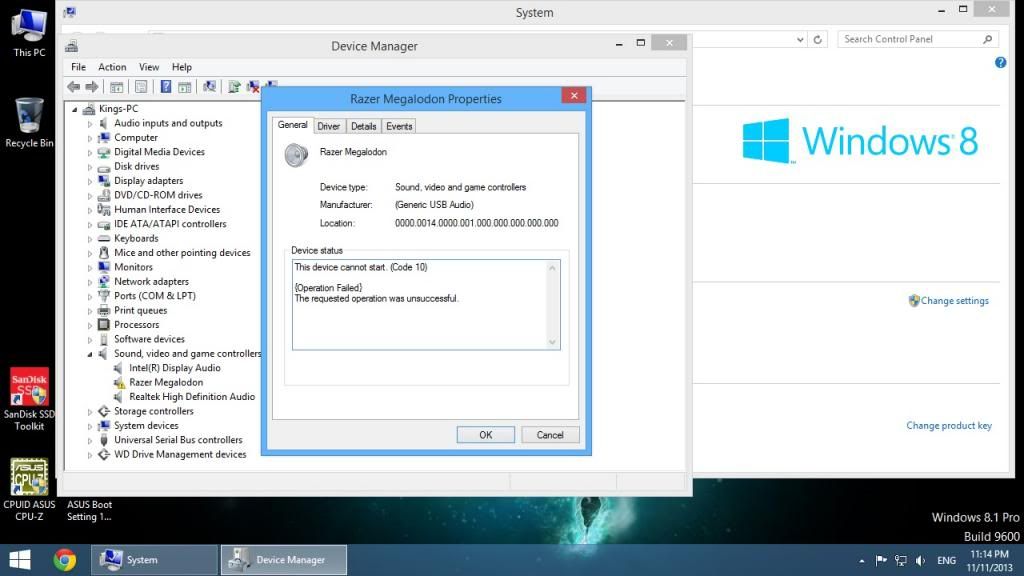Open the Action menu in Device Manager
The image size is (1024, 576).
[x=112, y=67]
